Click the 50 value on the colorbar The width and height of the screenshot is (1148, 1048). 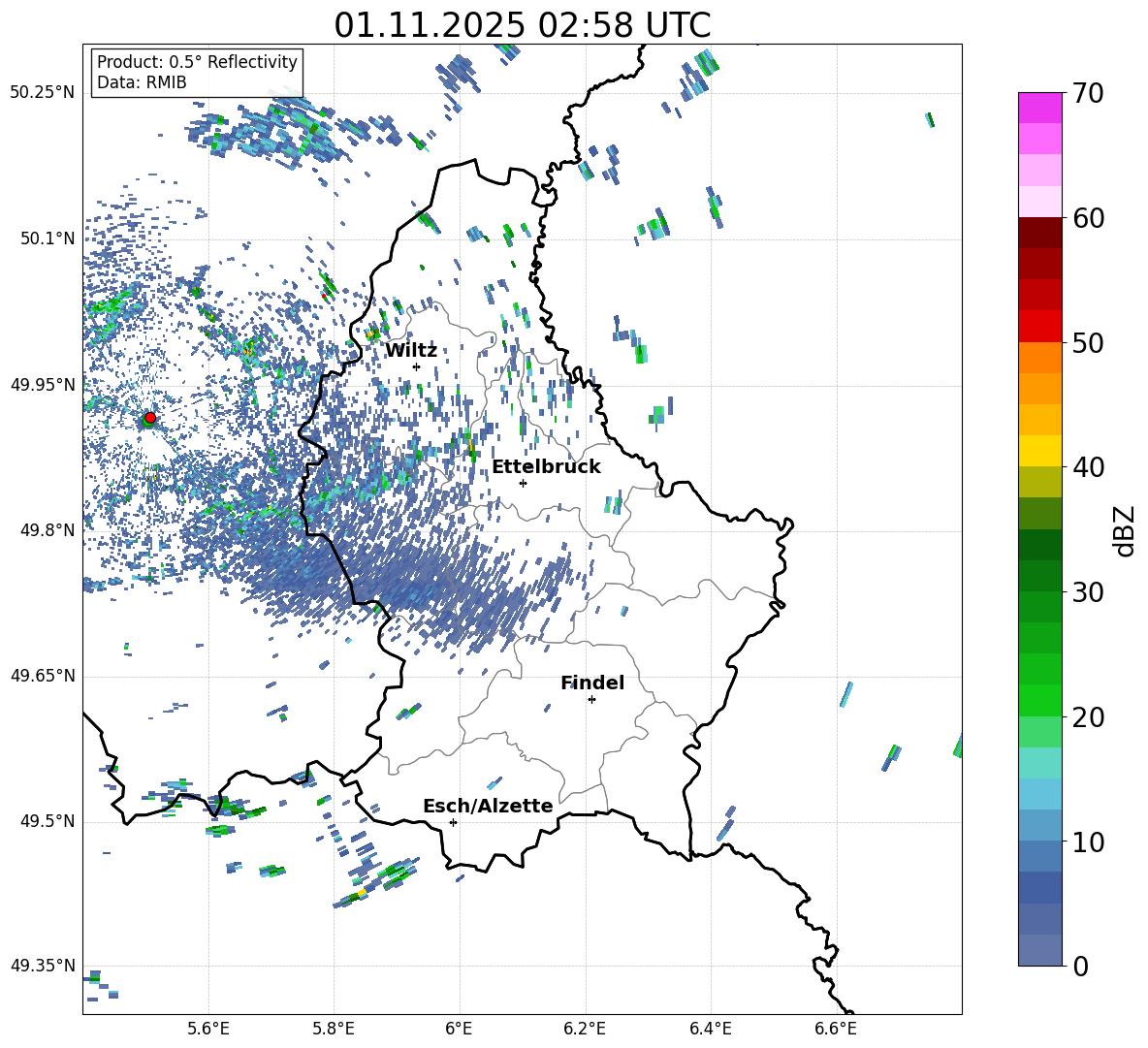pyautogui.click(x=1088, y=342)
